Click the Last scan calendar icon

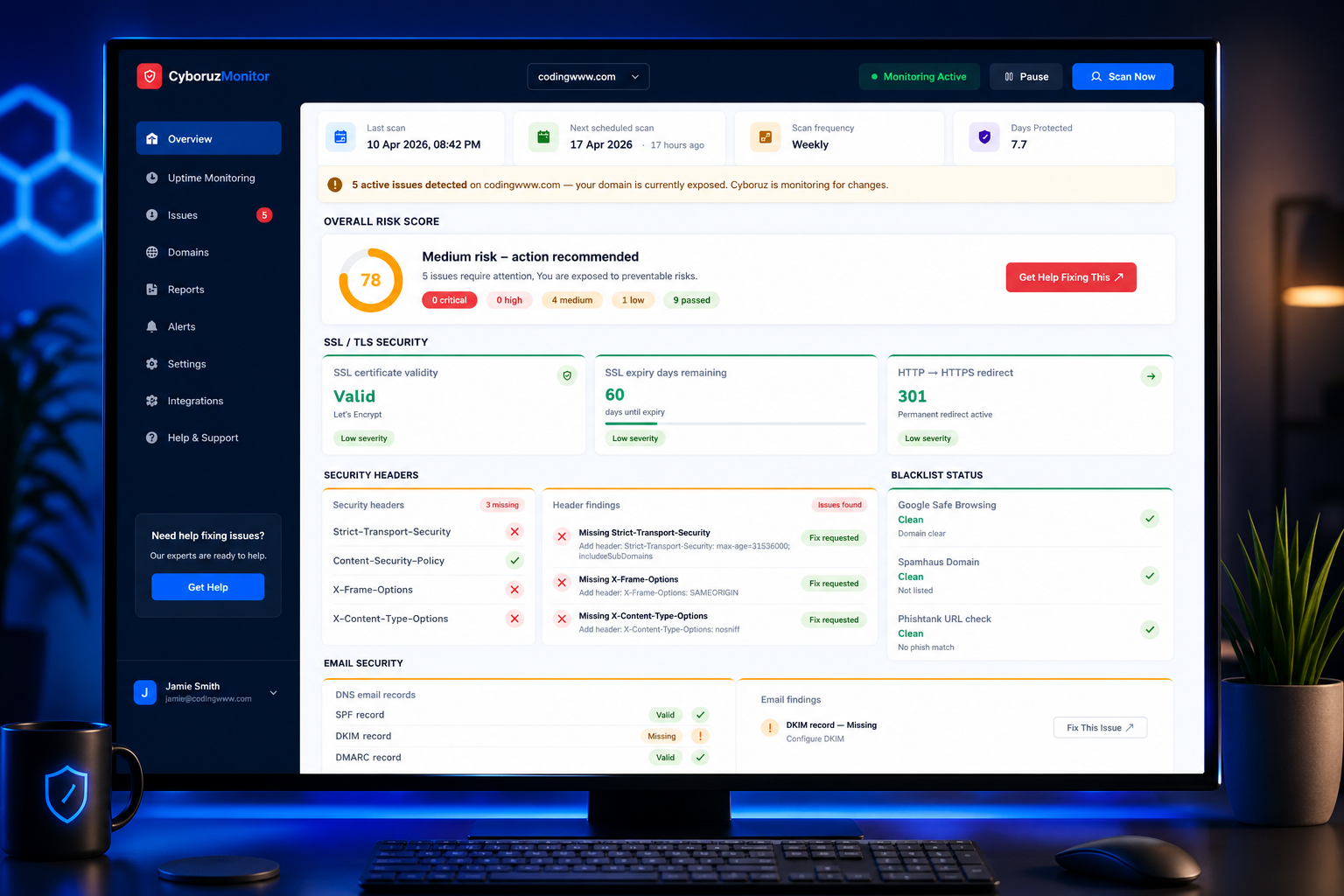tap(340, 136)
